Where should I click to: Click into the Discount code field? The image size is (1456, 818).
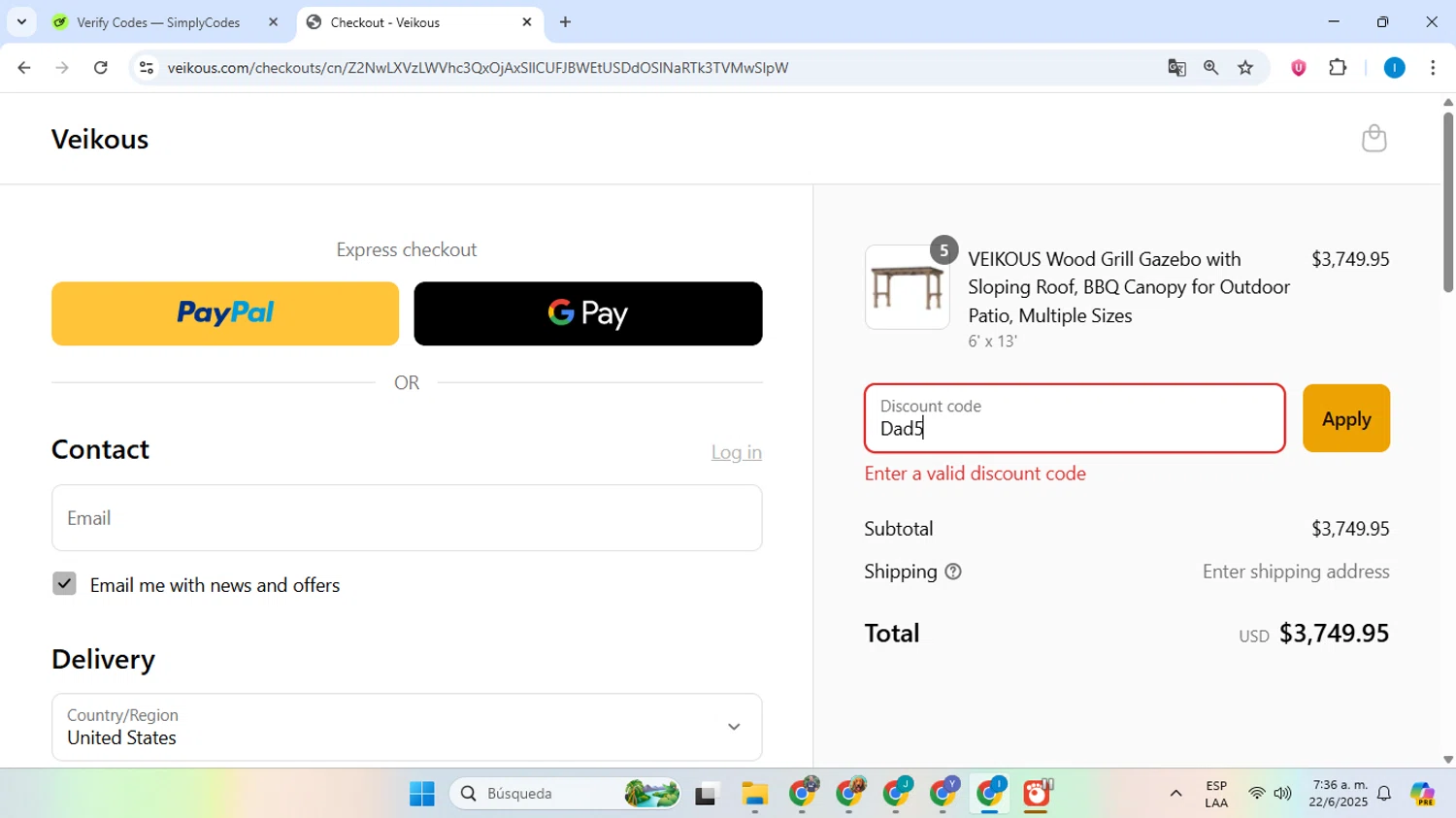(x=1075, y=418)
